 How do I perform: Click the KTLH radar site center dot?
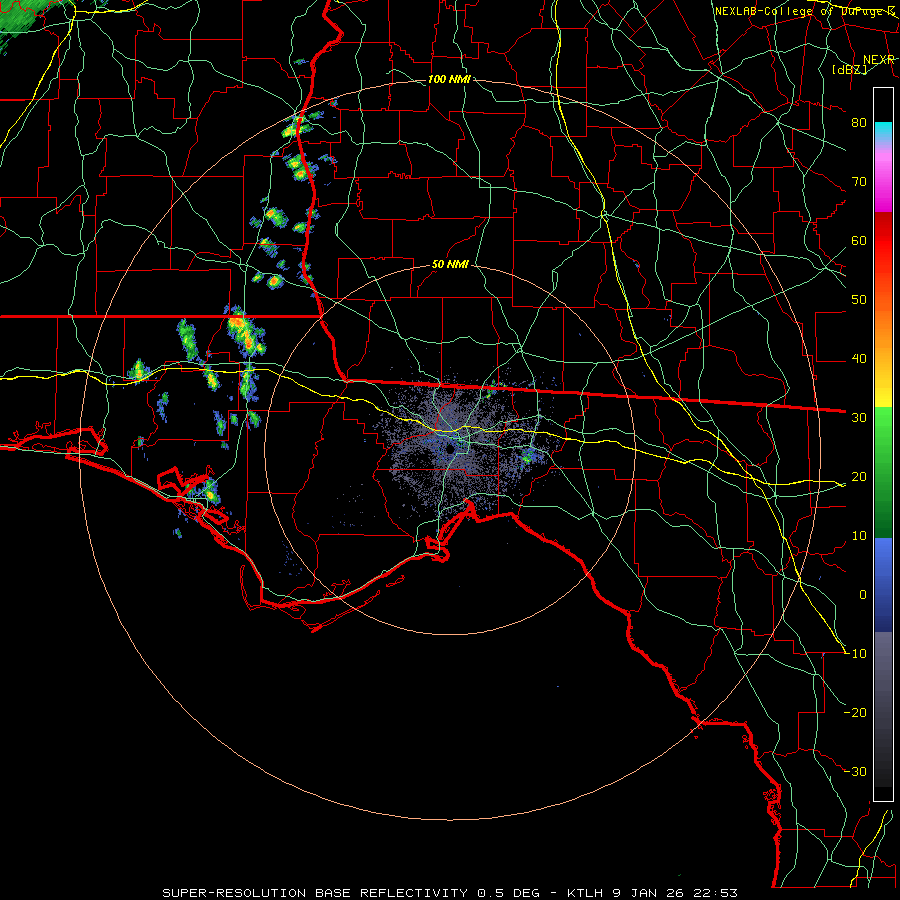coord(451,449)
